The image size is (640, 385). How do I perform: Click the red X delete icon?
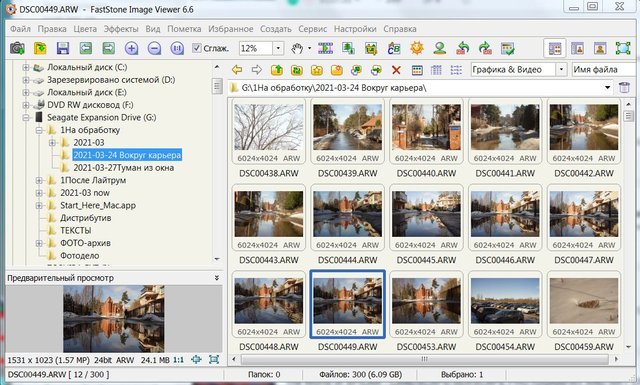coord(396,70)
